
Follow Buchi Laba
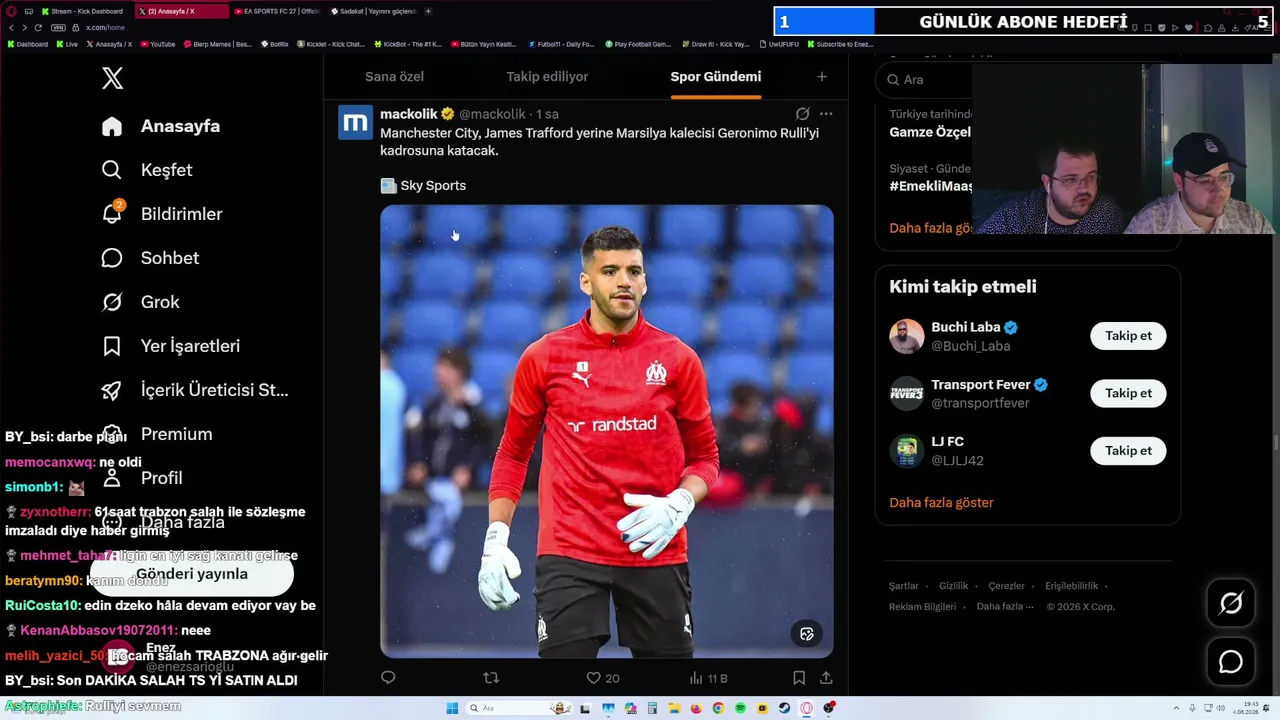(1128, 336)
